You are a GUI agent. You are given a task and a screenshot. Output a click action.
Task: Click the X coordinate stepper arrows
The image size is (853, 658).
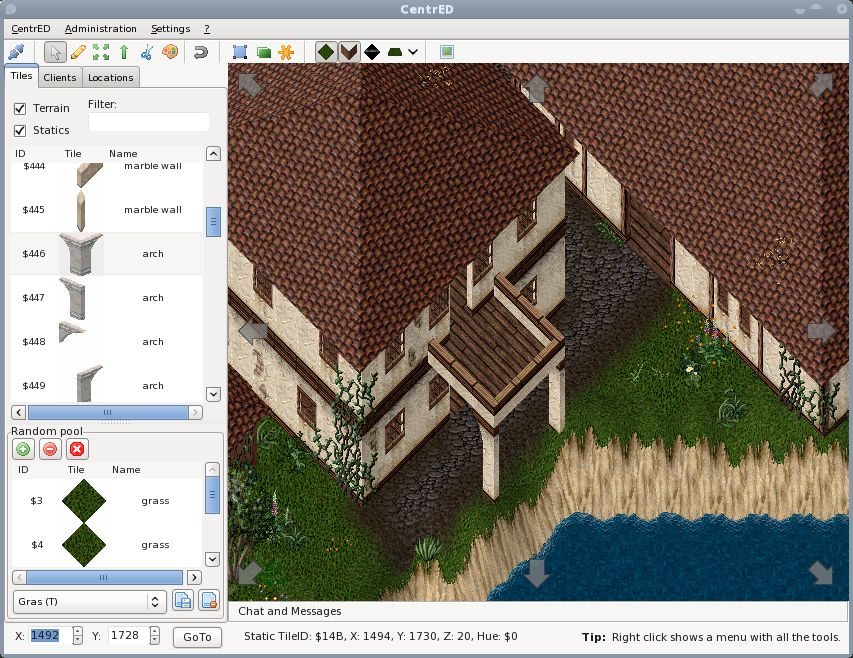pos(77,636)
